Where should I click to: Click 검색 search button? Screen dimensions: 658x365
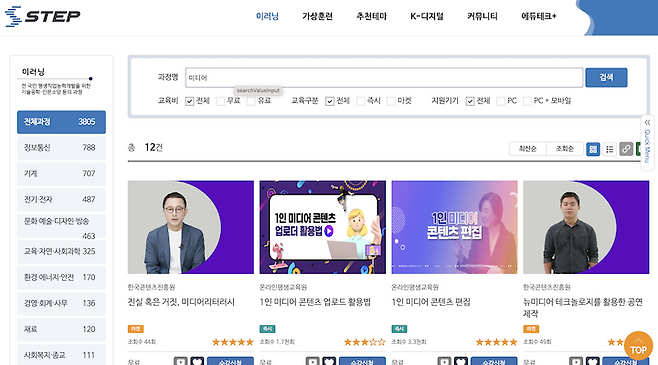point(606,78)
